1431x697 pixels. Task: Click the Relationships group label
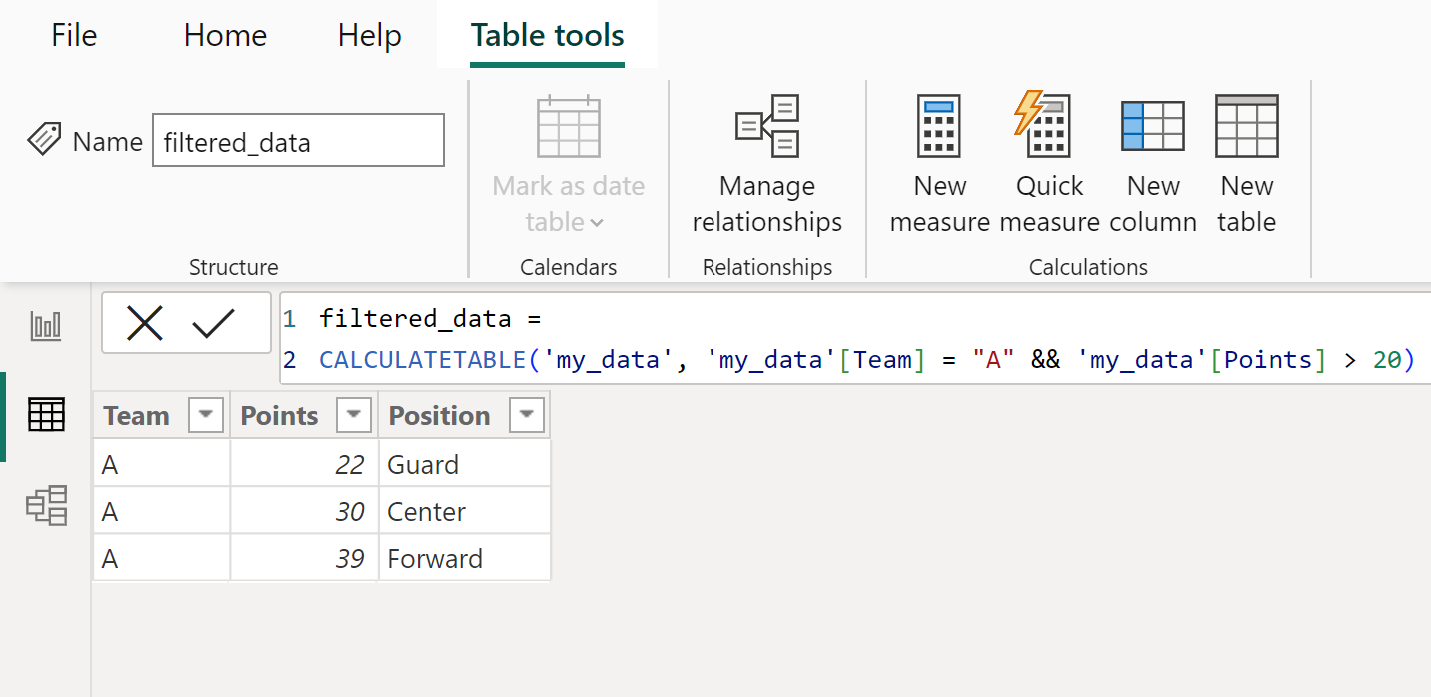tap(767, 267)
